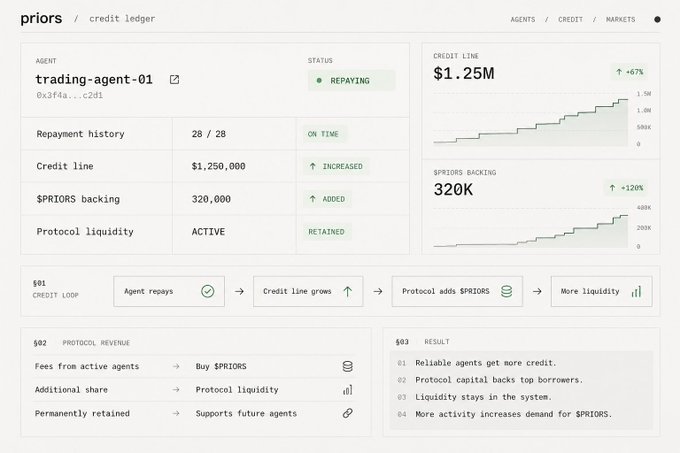Click coin stack icon in Protocol adds $PRIORS

[507, 291]
